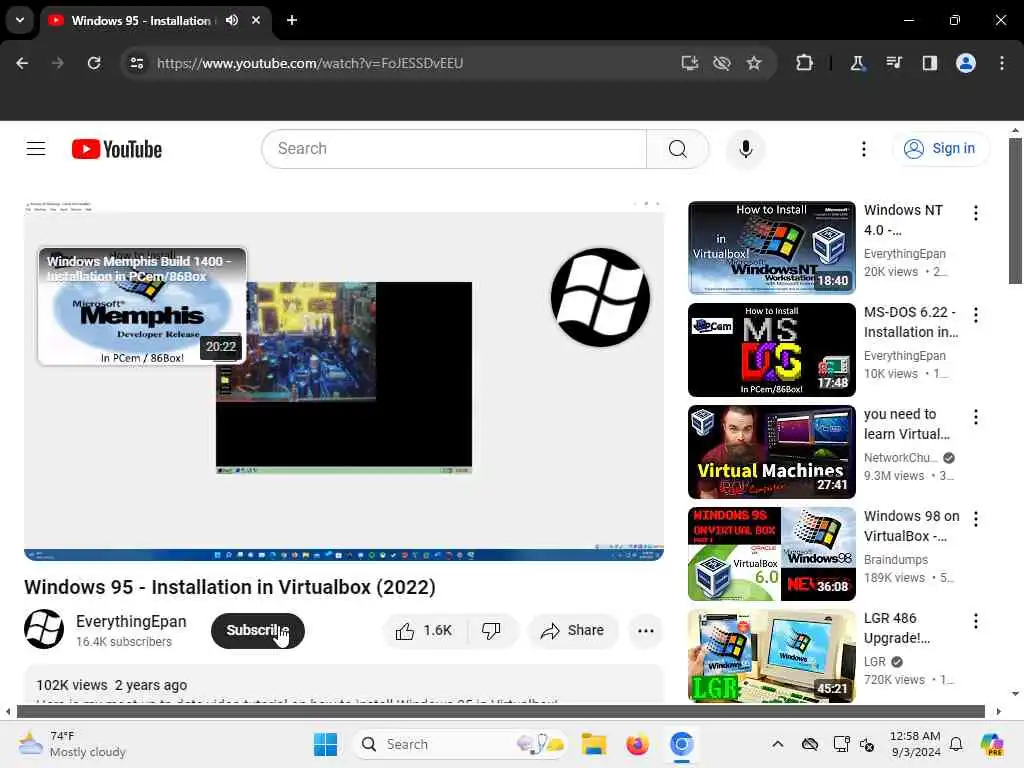The image size is (1024, 768).
Task: Focus the YouTube search field
Action: (x=455, y=149)
